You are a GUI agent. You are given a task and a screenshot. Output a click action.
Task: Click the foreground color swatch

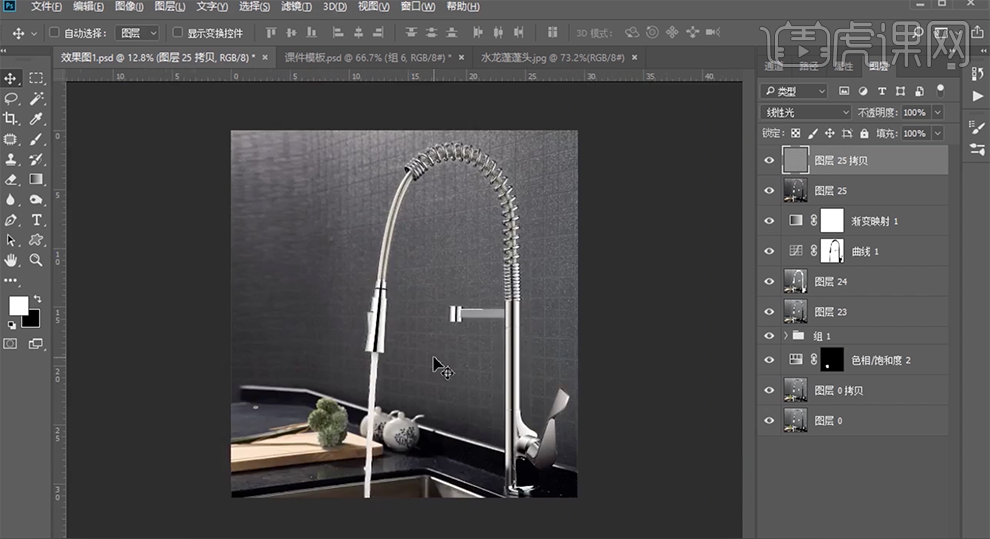(x=18, y=305)
